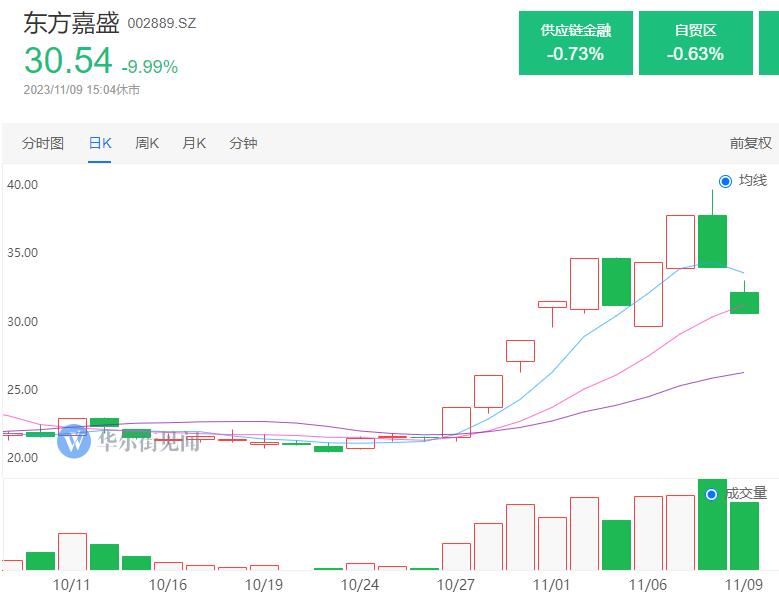Click the 10/11 date axis label
Viewport: 779px width, 601px height.
point(72,585)
